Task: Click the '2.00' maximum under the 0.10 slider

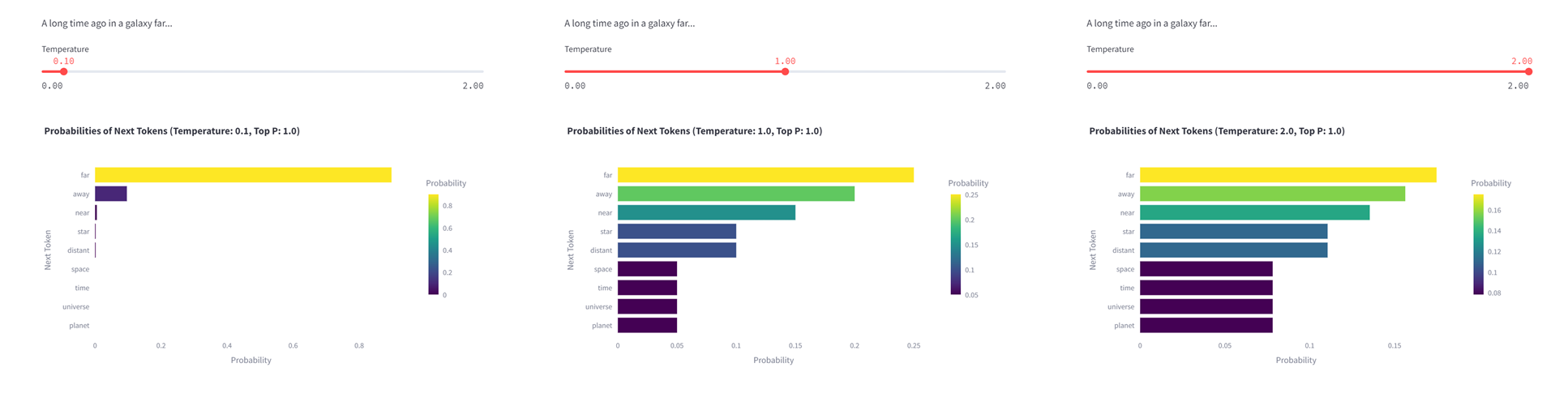Action: [x=473, y=86]
